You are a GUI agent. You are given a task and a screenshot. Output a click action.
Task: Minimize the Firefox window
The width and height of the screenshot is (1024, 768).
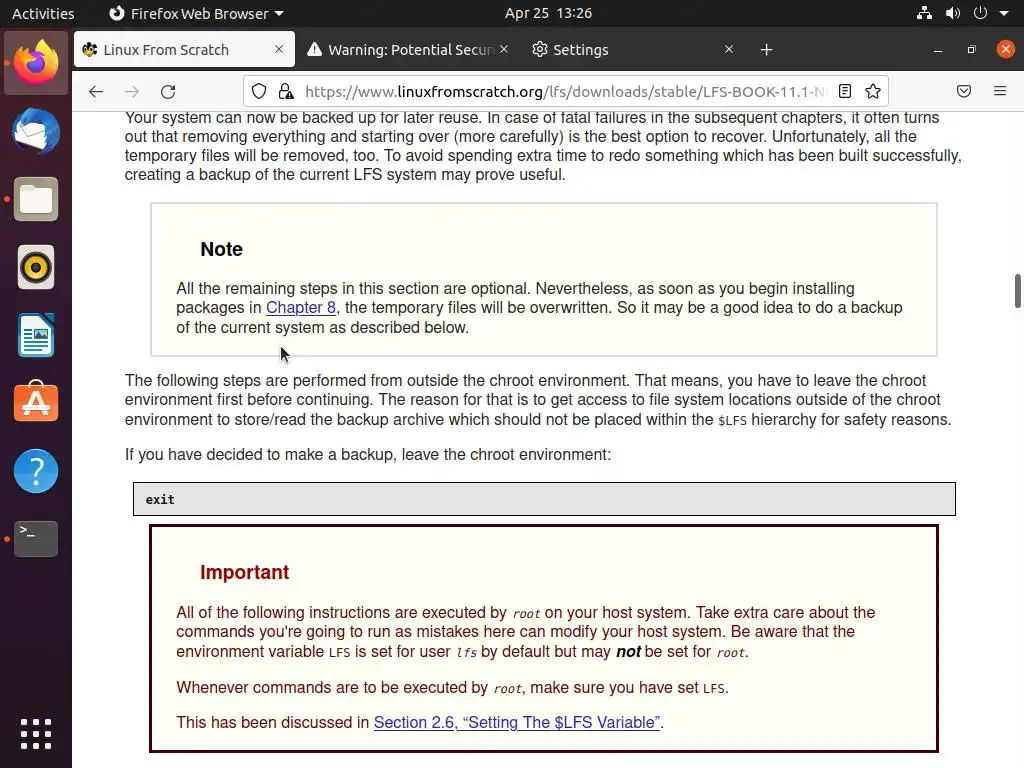[x=938, y=50]
